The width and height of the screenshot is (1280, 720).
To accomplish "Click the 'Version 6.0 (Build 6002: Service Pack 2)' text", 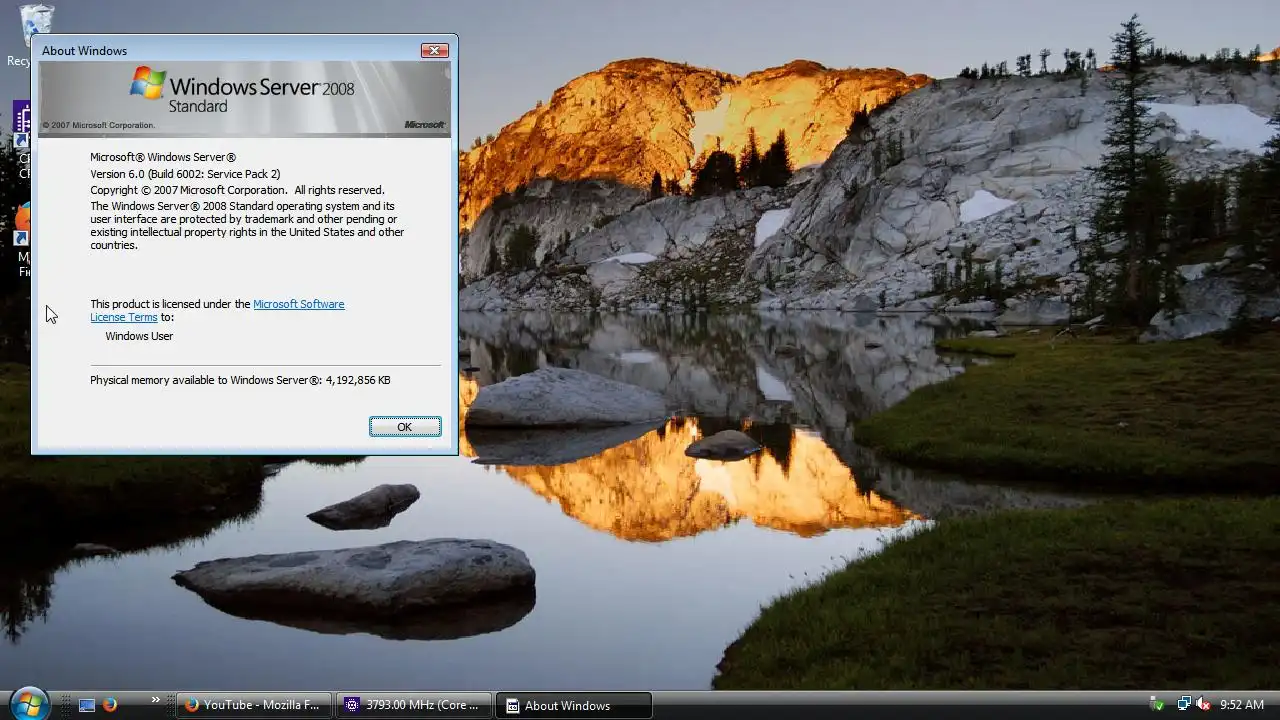I will 185,174.
